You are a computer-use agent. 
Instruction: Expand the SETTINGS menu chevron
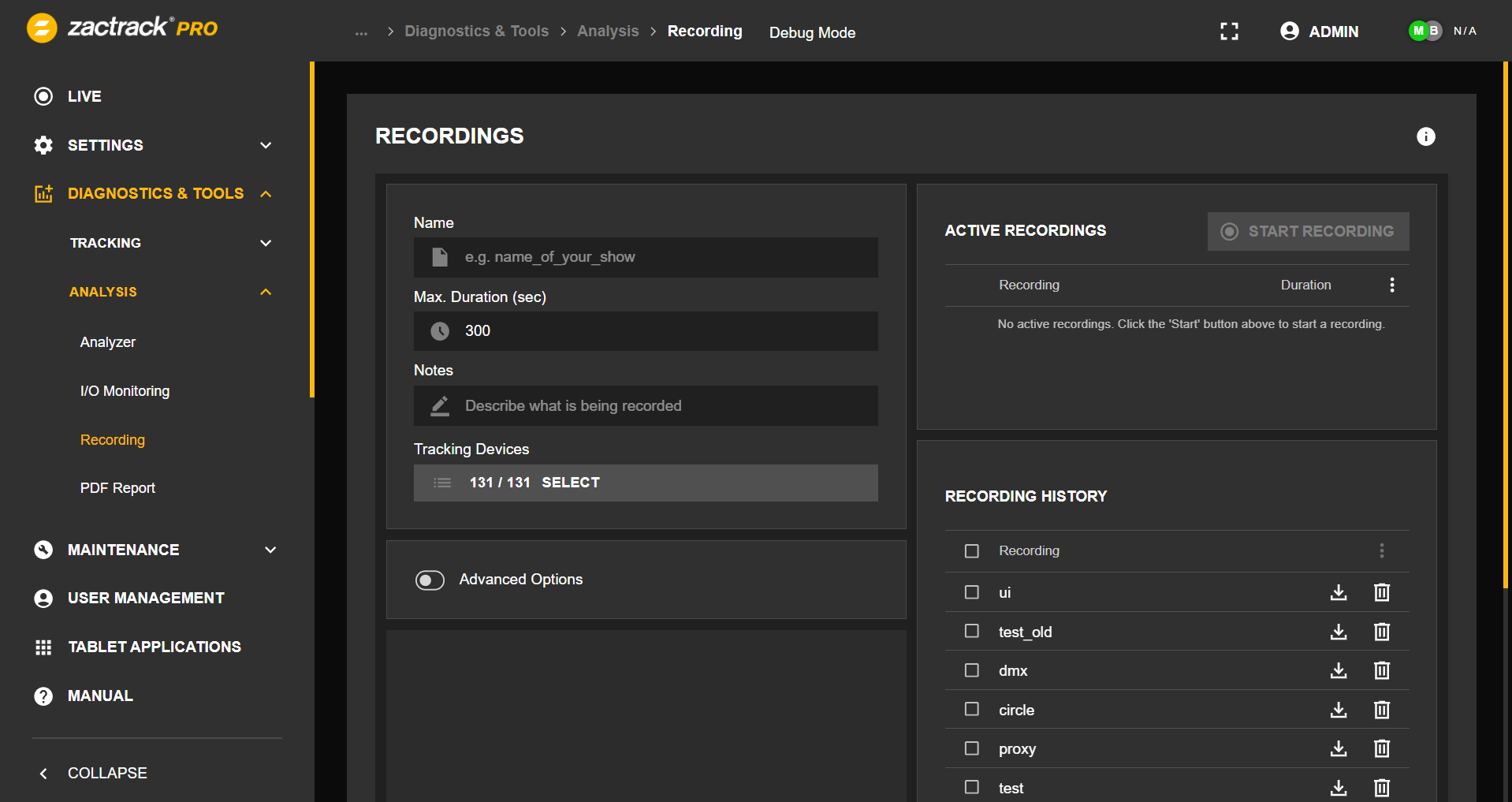click(x=266, y=145)
